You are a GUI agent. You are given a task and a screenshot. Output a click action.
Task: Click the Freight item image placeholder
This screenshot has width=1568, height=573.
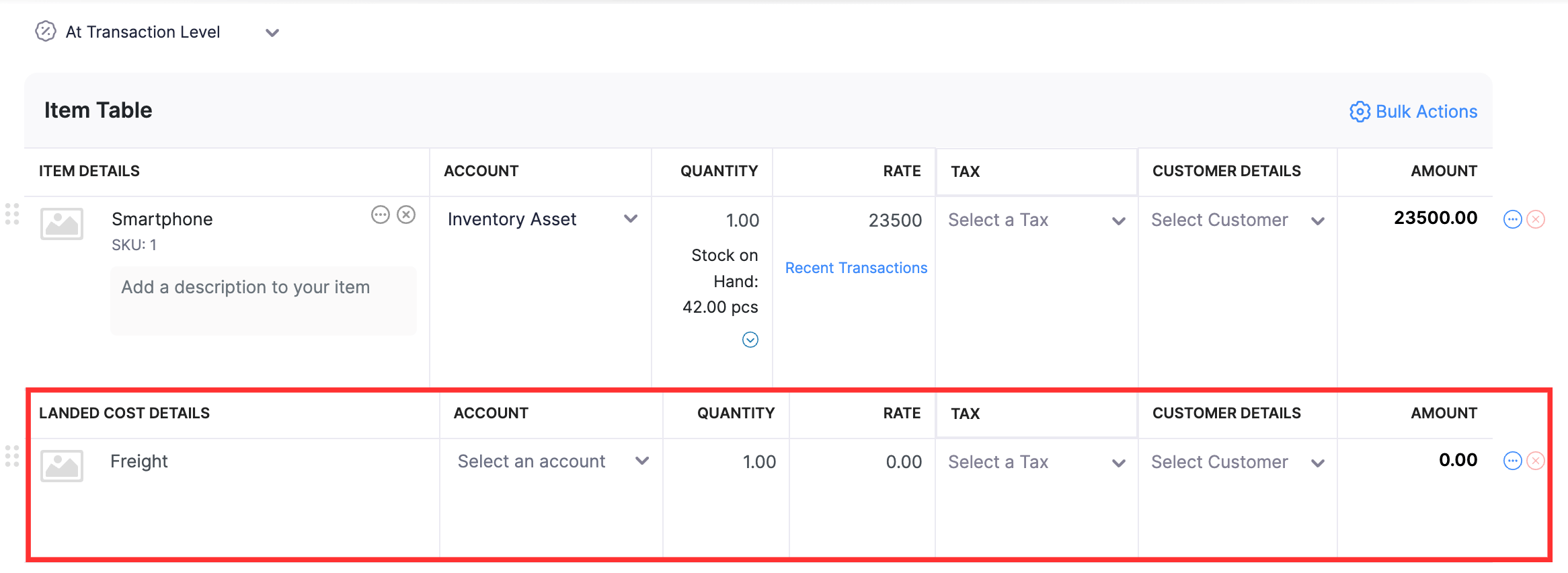tap(62, 466)
